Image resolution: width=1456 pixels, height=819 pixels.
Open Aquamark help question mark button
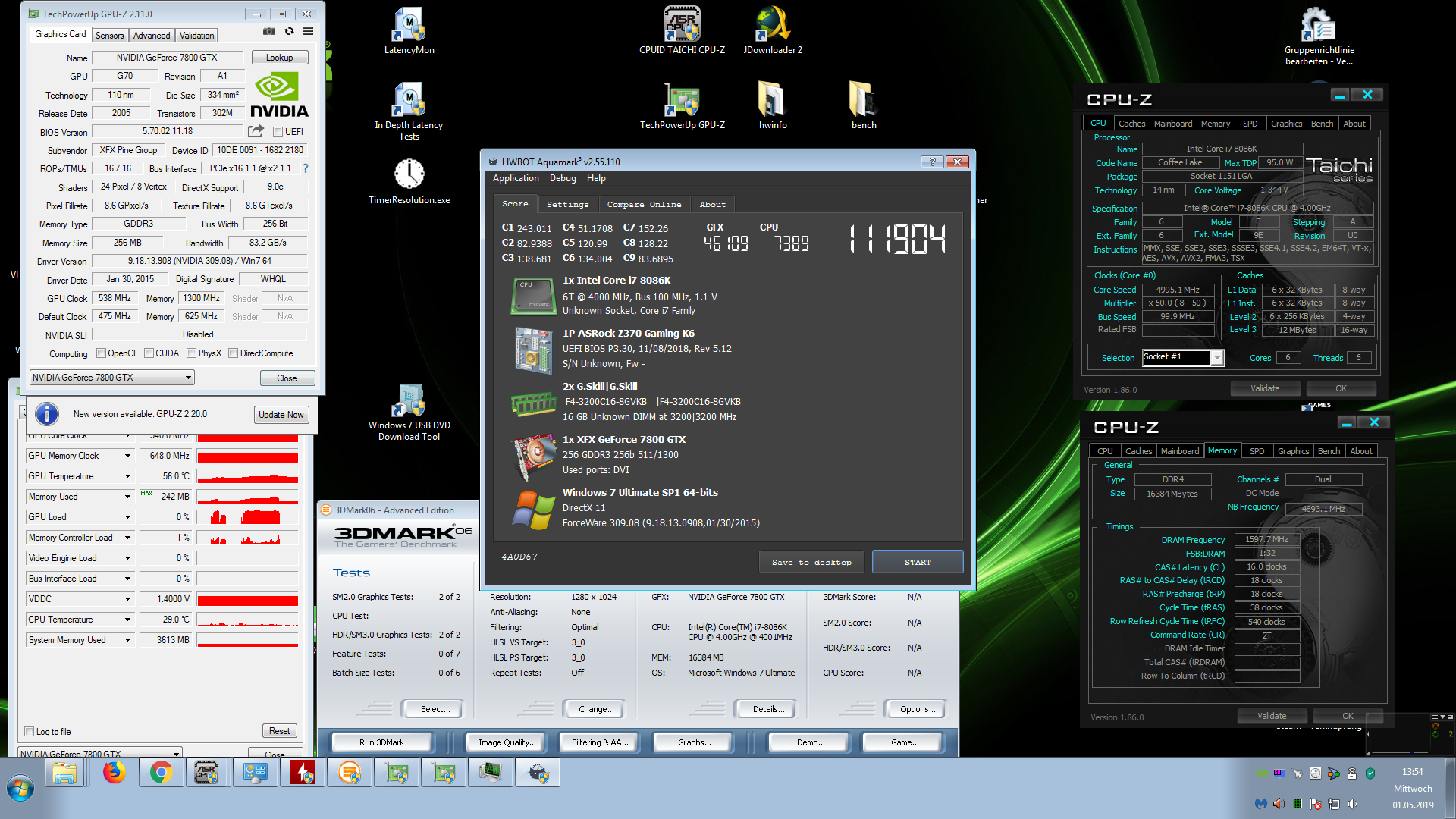coord(932,162)
